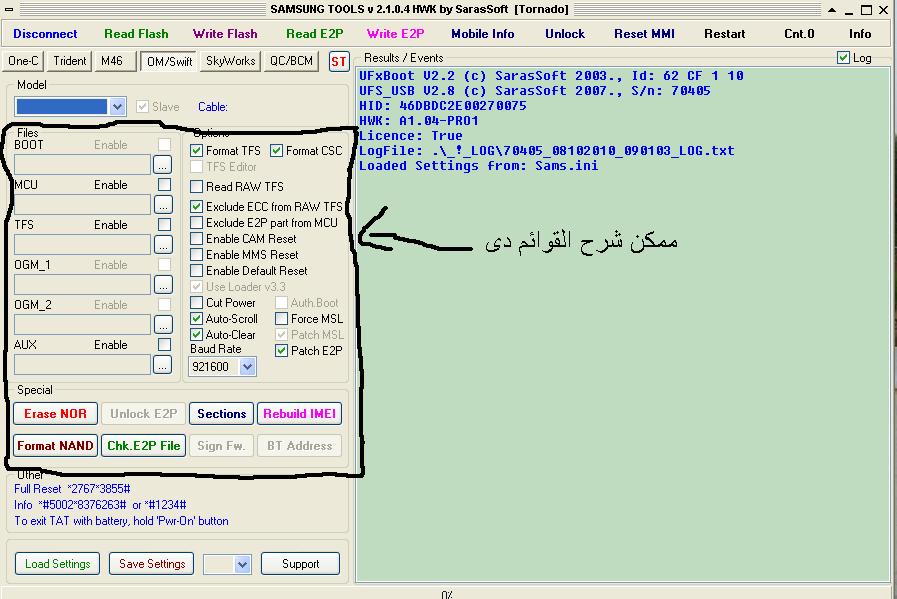897x599 pixels.
Task: Disconnect from the device
Action: point(45,34)
